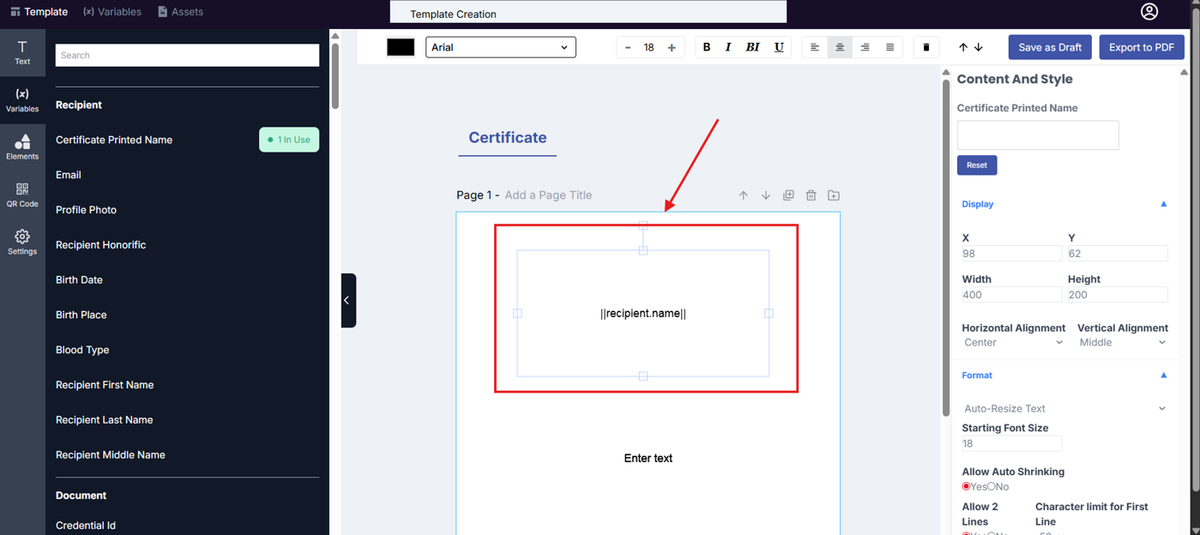This screenshot has height=535, width=1200.
Task: Click Add a Page Title placeholder
Action: 548,195
